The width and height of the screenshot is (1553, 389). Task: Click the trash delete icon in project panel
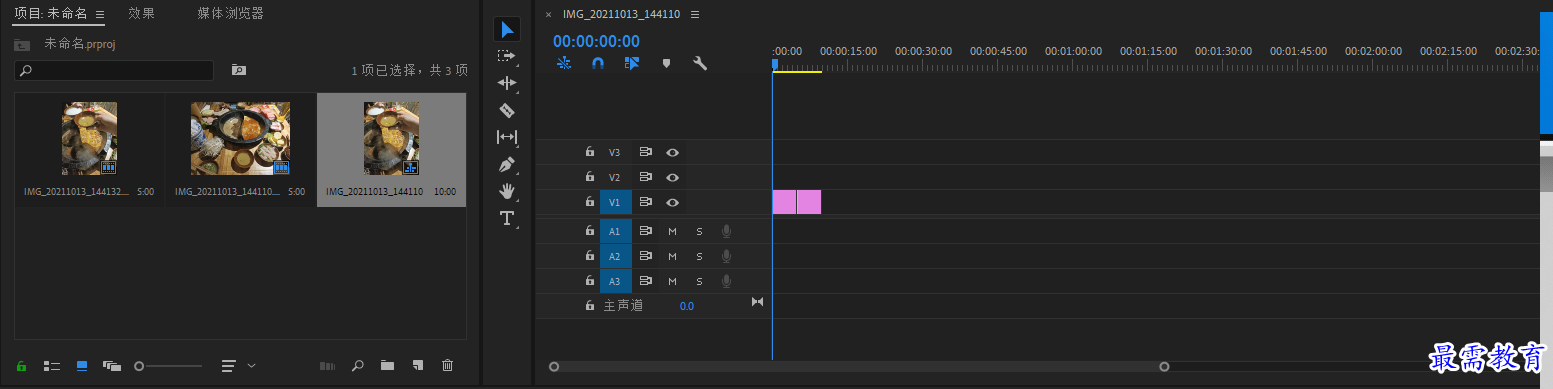(x=447, y=366)
